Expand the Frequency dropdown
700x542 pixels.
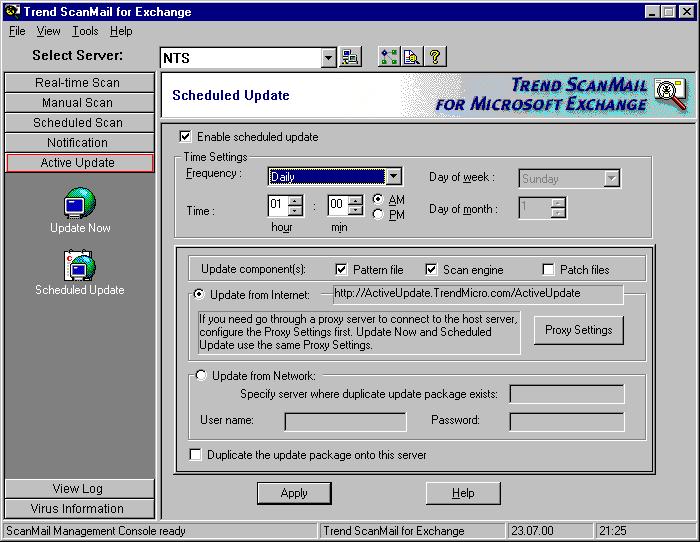click(393, 177)
